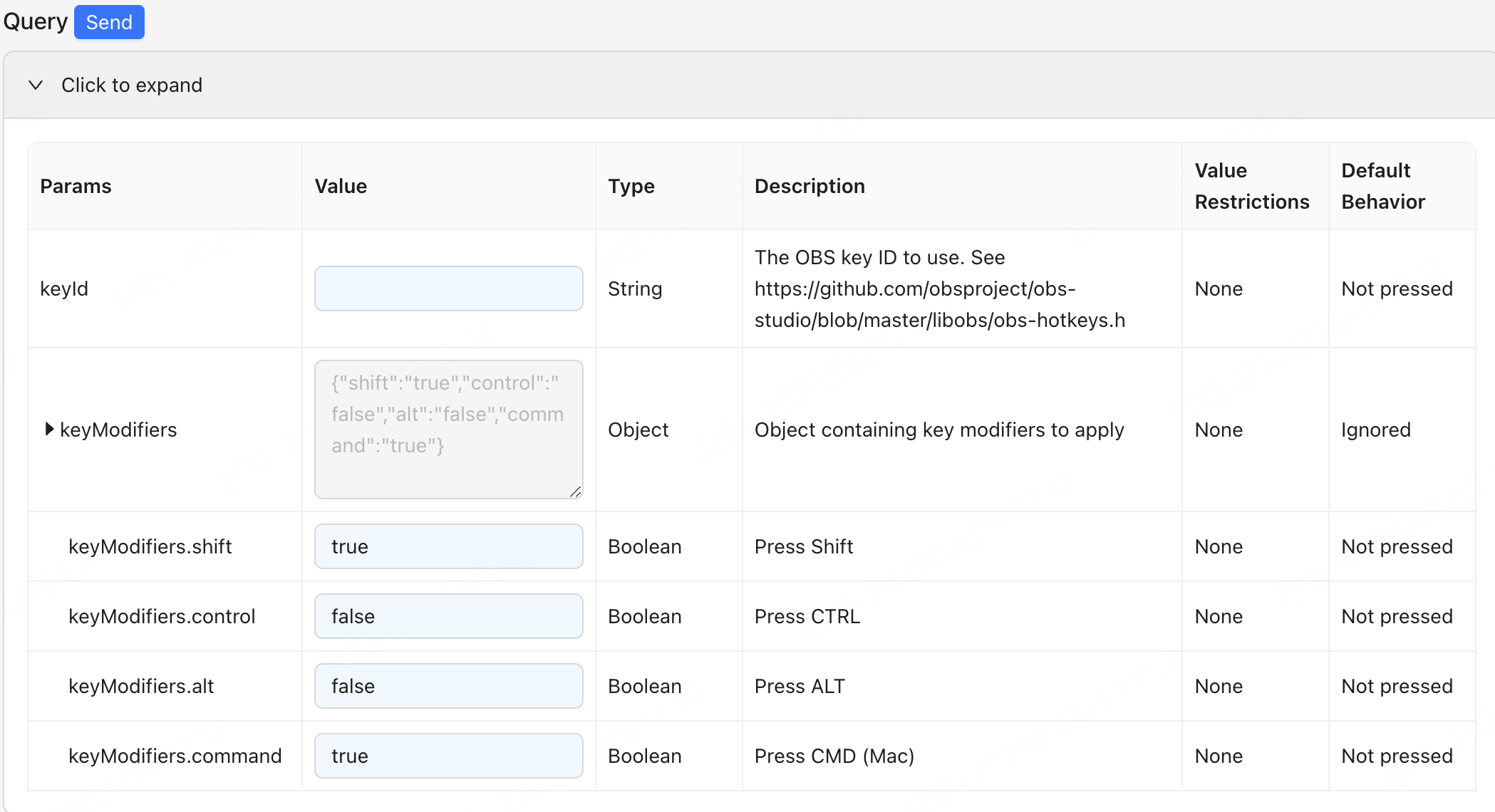The image size is (1495, 812).
Task: Click the Click to expand panel header
Action: 132,85
